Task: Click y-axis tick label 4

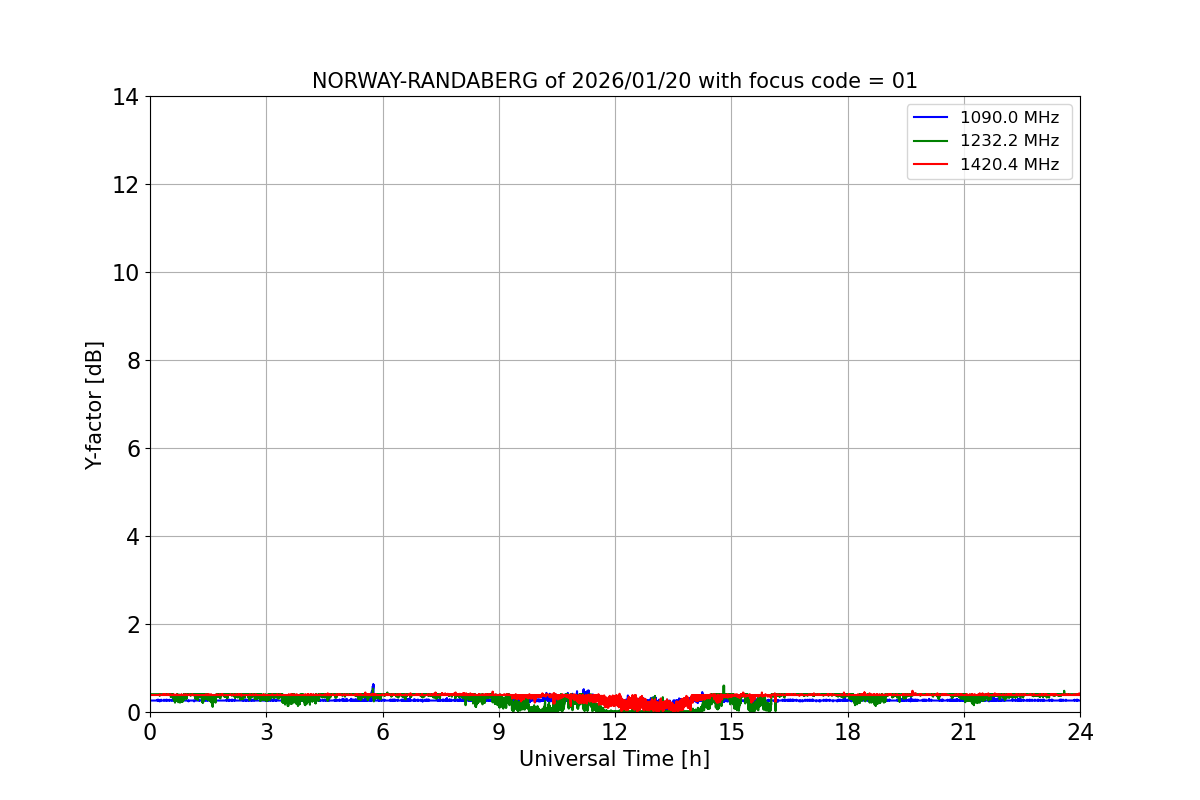Action: pos(131,537)
